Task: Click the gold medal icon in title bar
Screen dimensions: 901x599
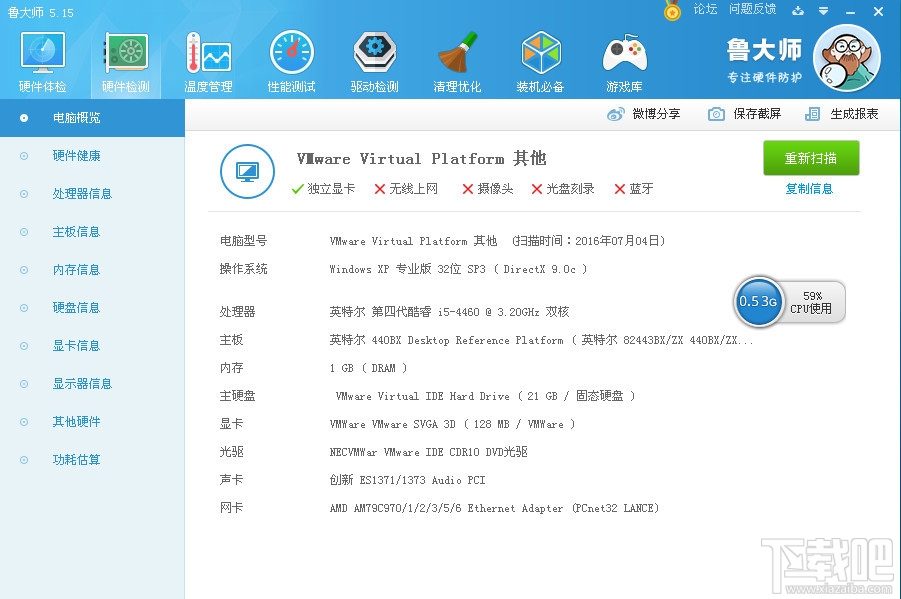Action: [672, 11]
